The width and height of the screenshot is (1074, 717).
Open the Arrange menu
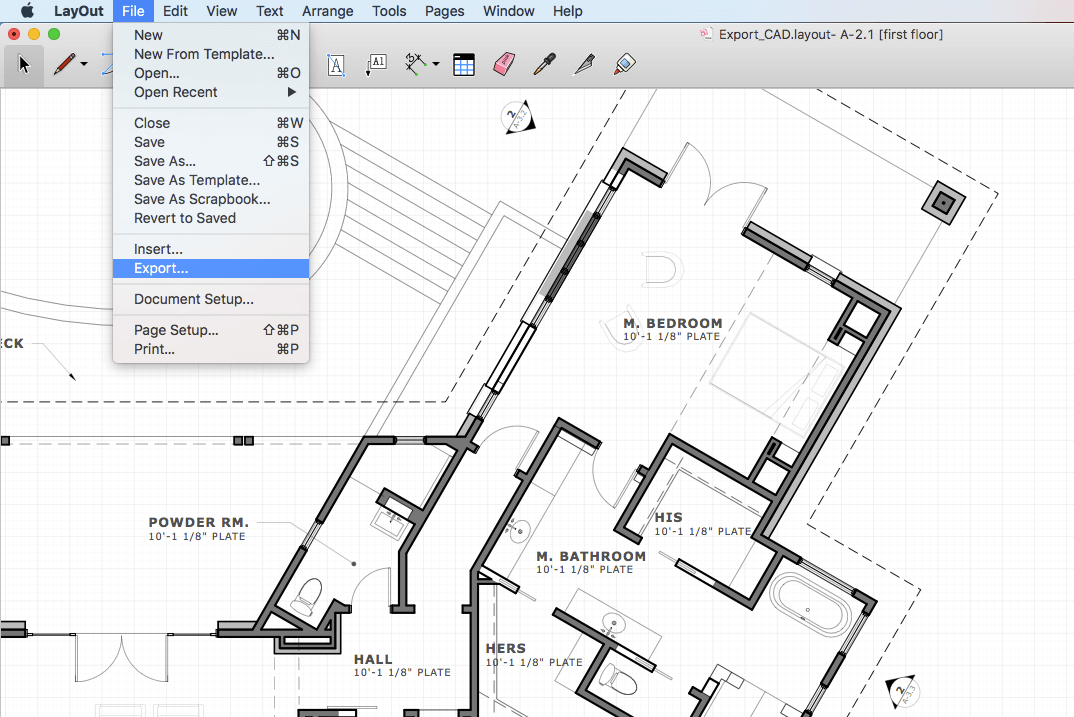(327, 11)
